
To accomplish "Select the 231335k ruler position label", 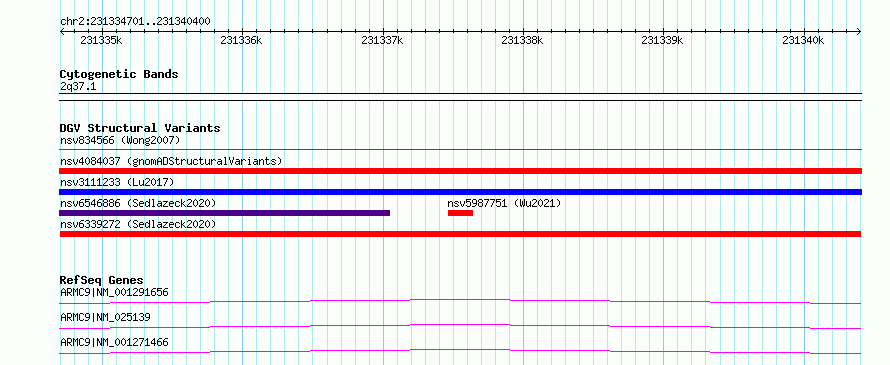I will click(101, 40).
